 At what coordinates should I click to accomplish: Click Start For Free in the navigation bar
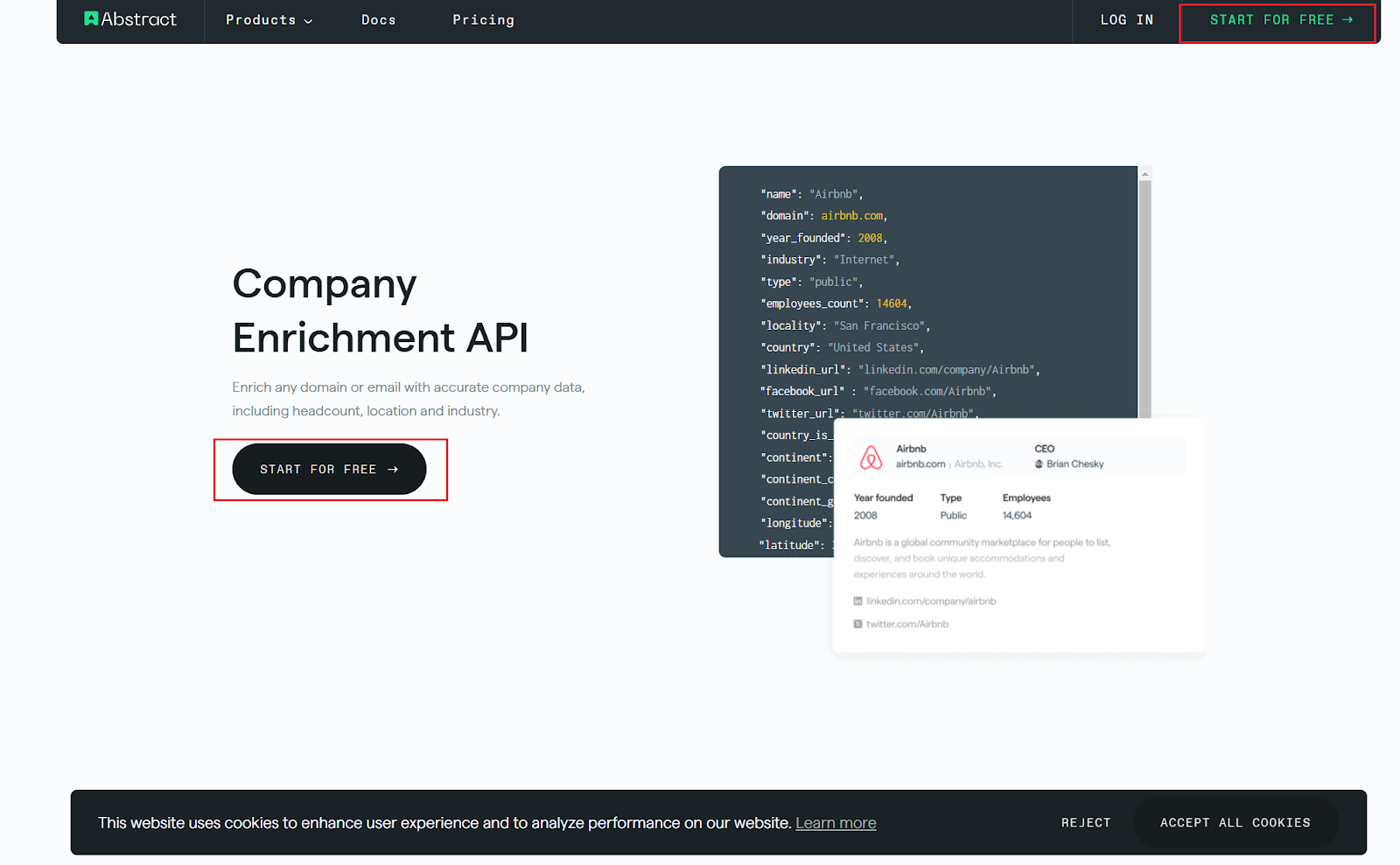[x=1277, y=19]
